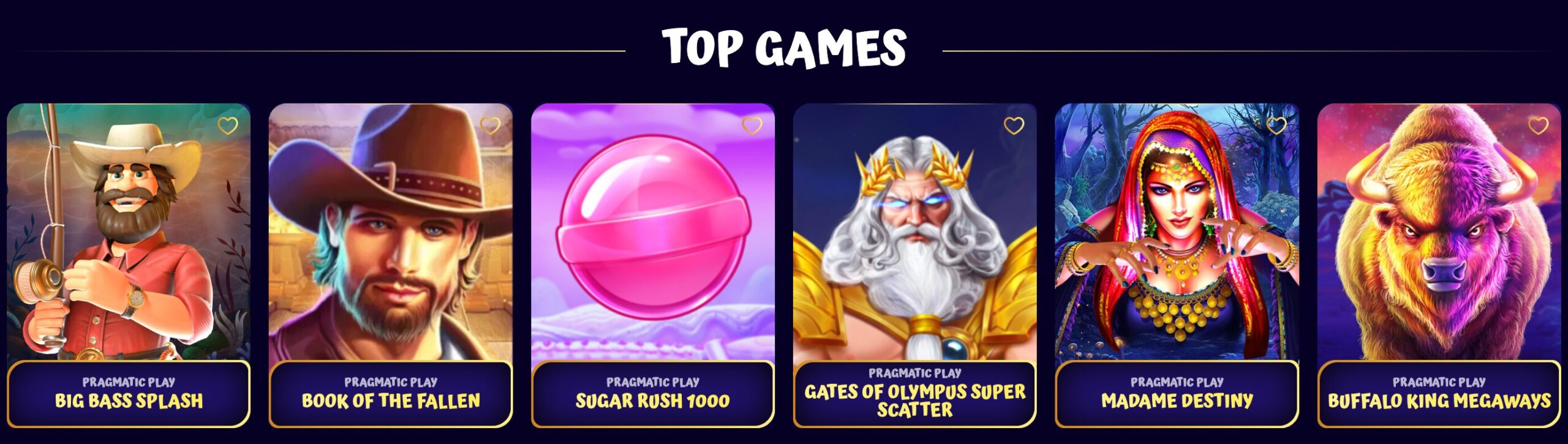The width and height of the screenshot is (1568, 444).
Task: Select the Sugar Rush 1000 title text
Action: [x=653, y=401]
